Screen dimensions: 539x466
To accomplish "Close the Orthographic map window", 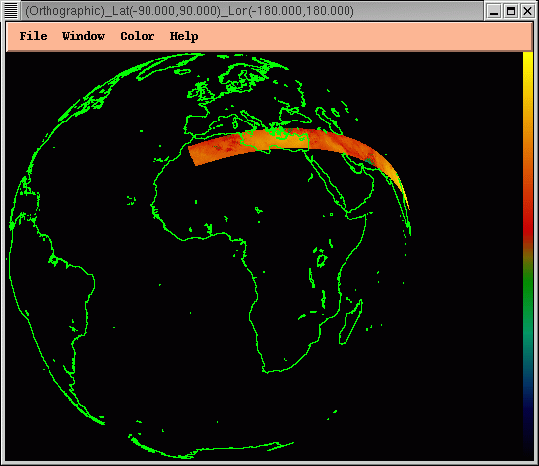I will [x=527, y=11].
